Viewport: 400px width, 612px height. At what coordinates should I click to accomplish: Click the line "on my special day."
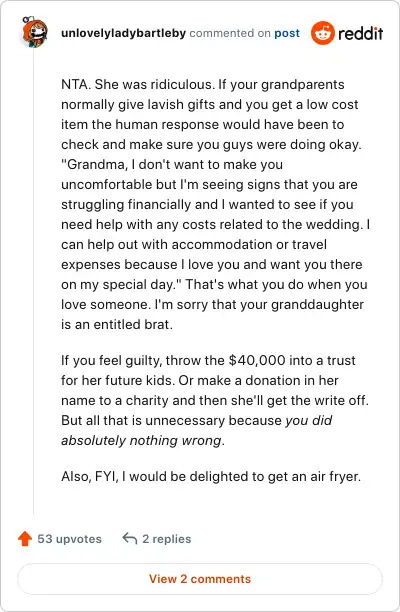119,285
